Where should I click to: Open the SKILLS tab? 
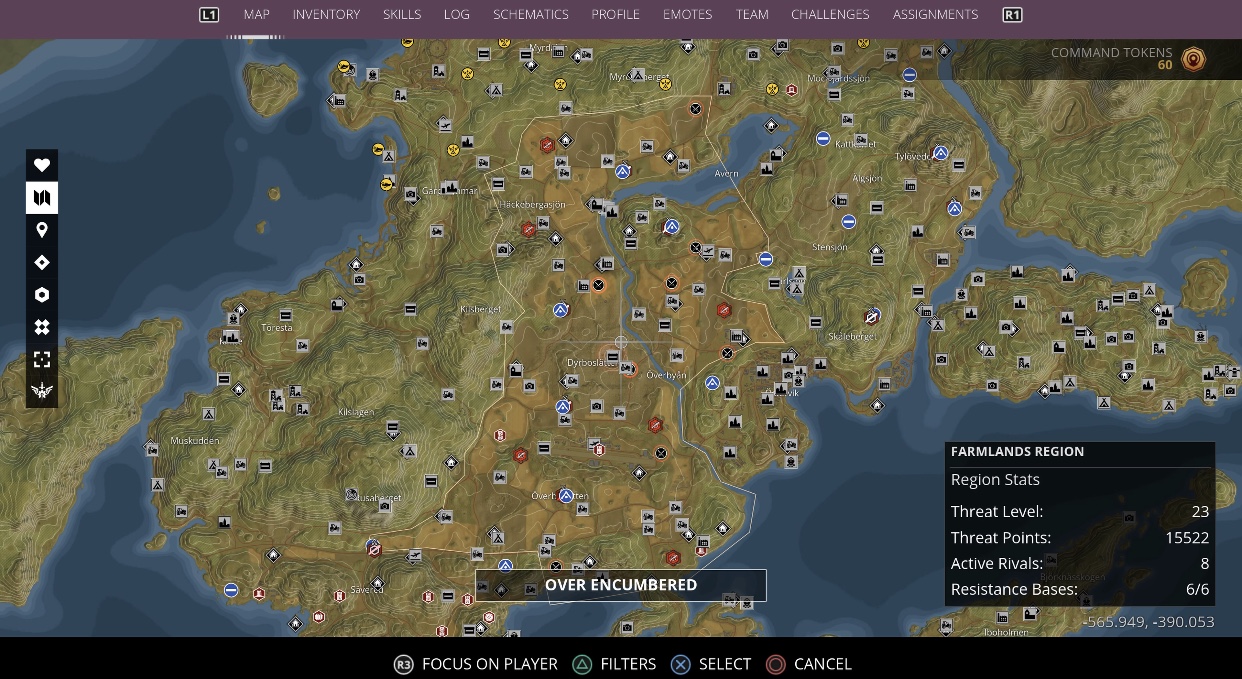pos(402,15)
